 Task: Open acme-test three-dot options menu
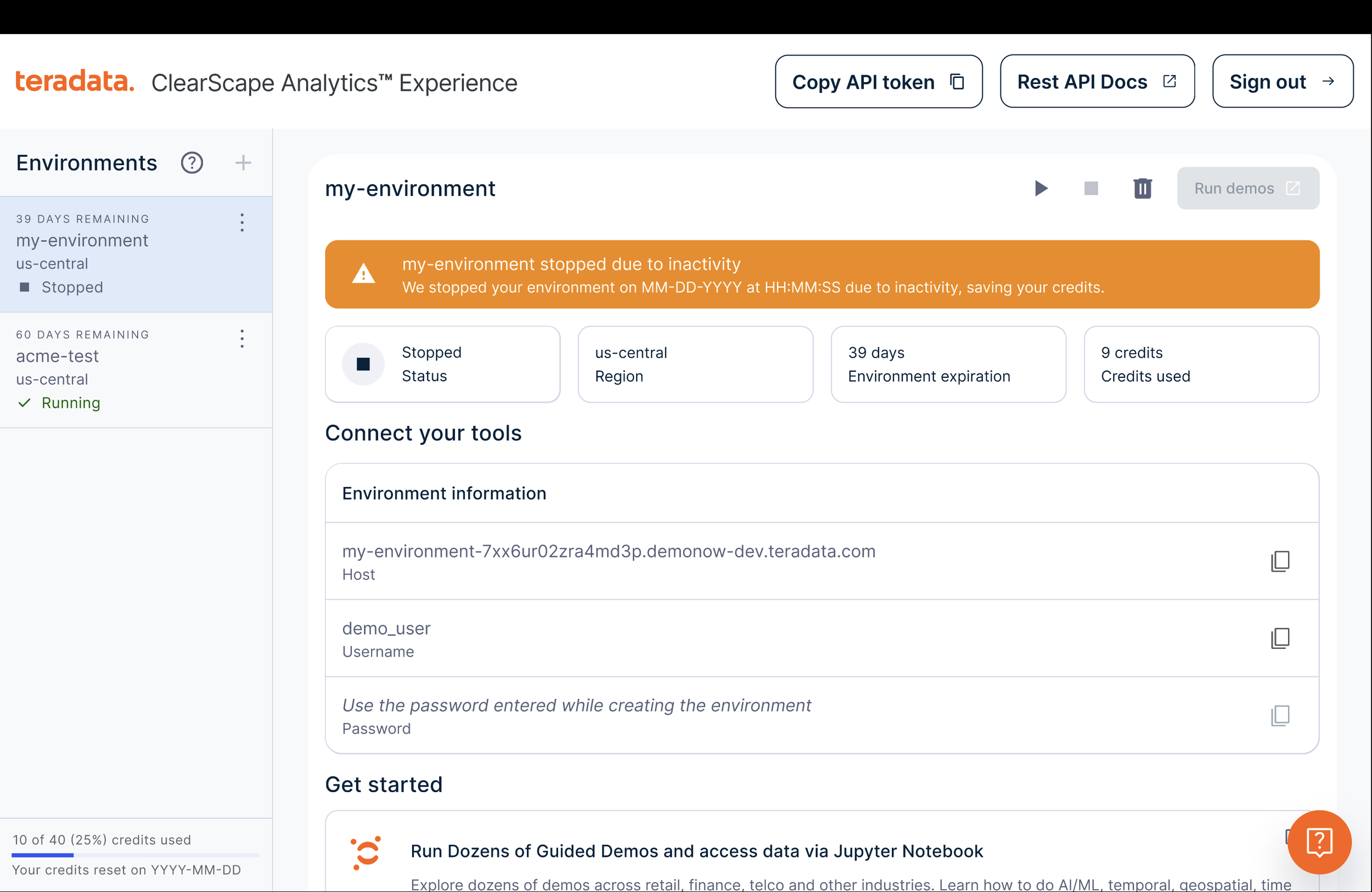(x=242, y=338)
